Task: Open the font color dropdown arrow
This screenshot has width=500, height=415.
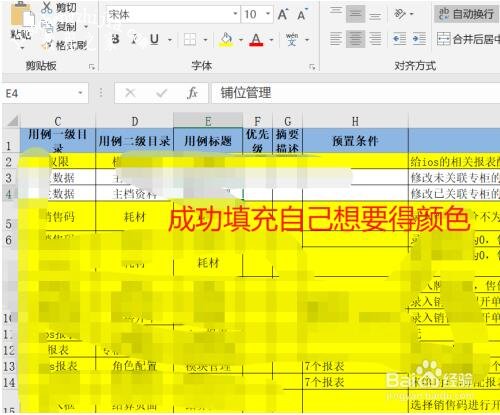Action: tap(271, 40)
